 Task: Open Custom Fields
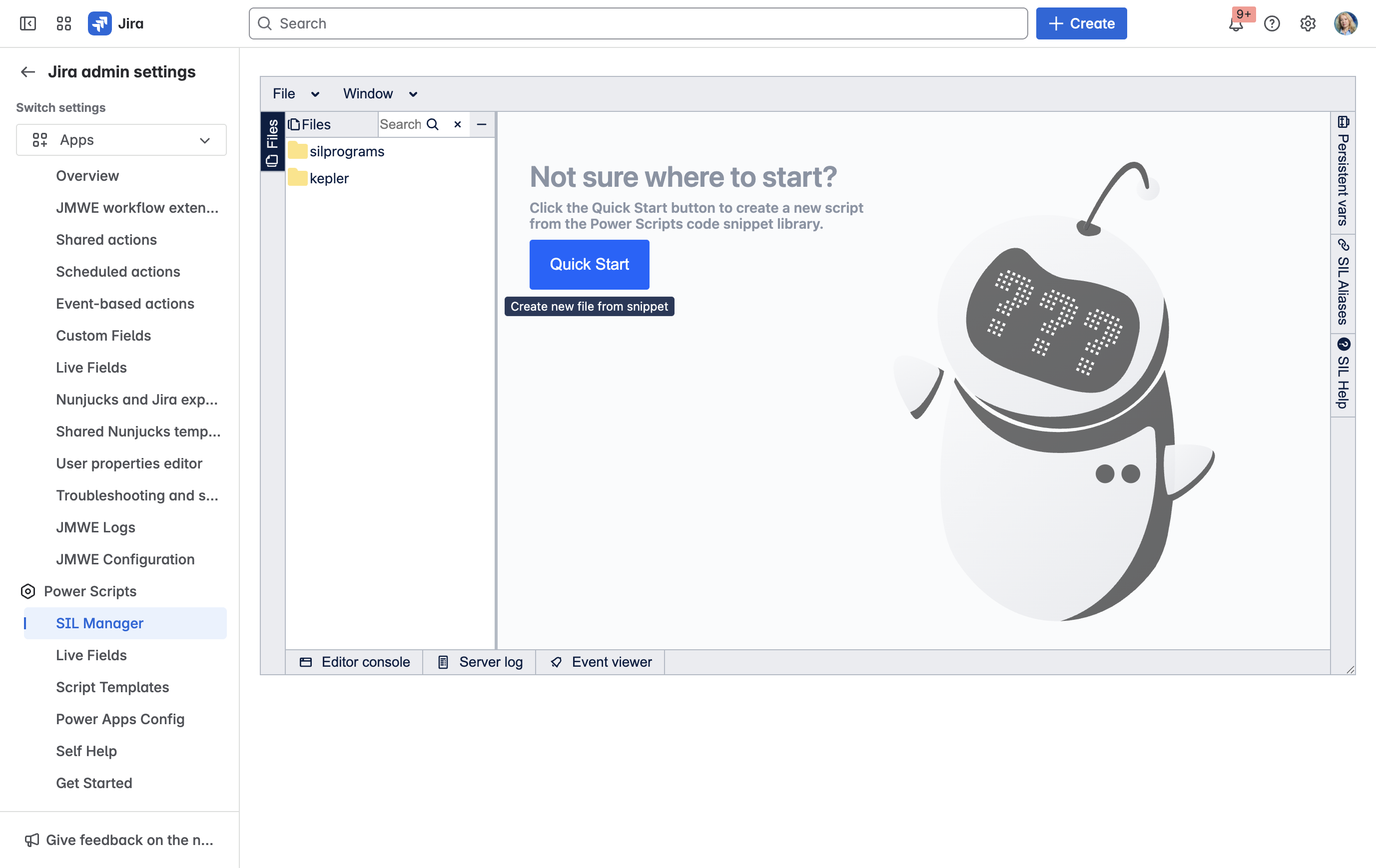103,336
